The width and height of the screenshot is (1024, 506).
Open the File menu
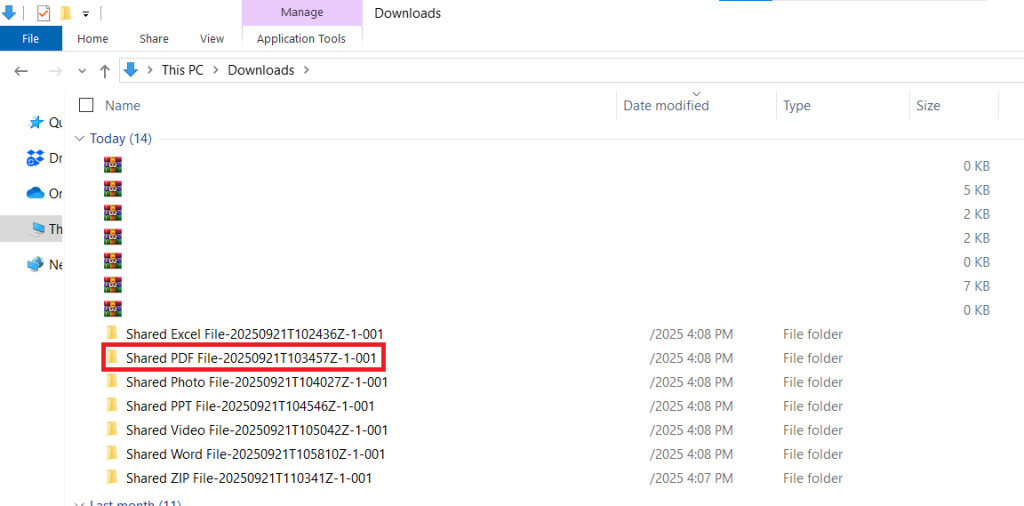click(x=30, y=39)
